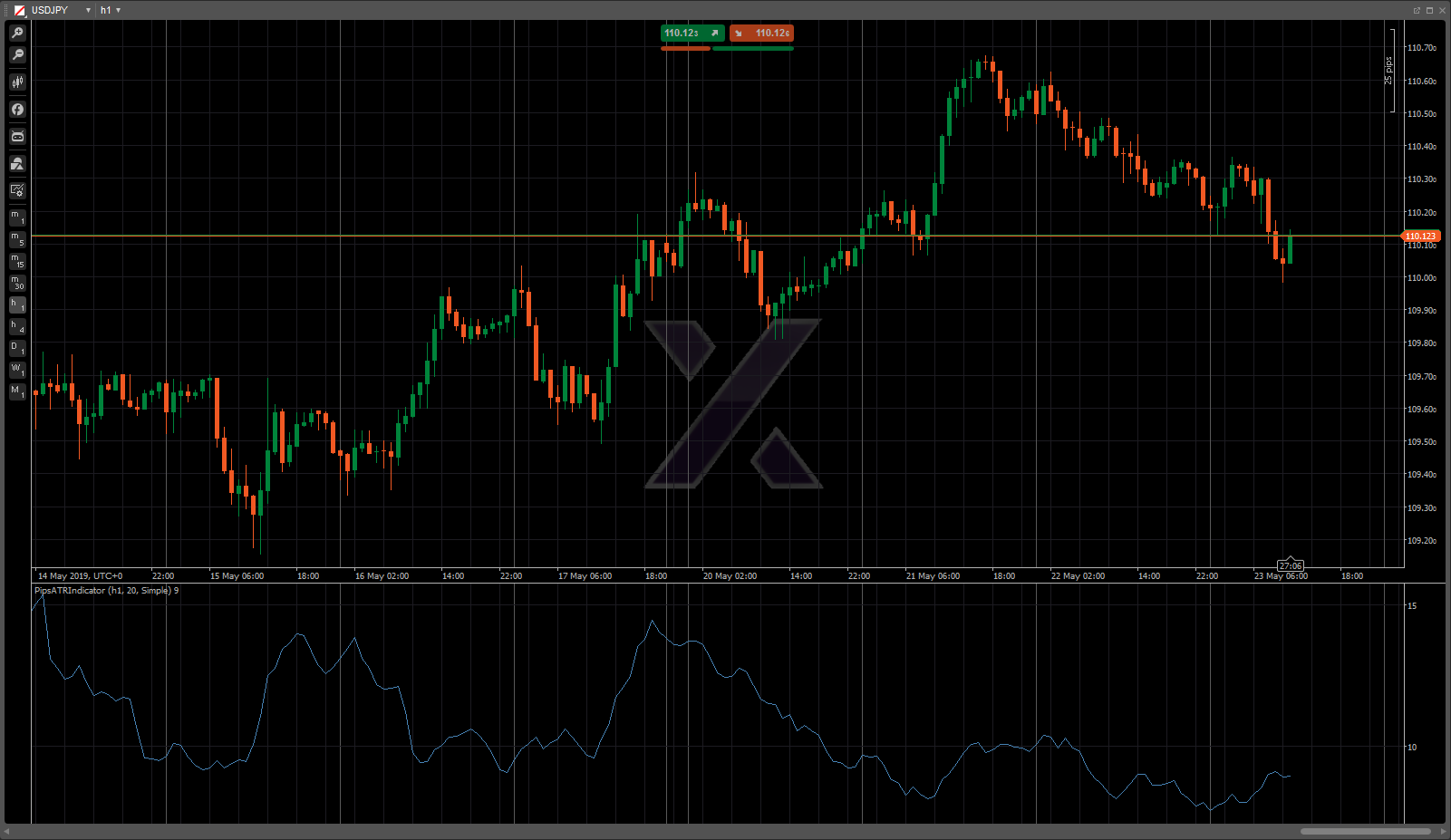
Task: Click the green buy price button
Action: 692,34
